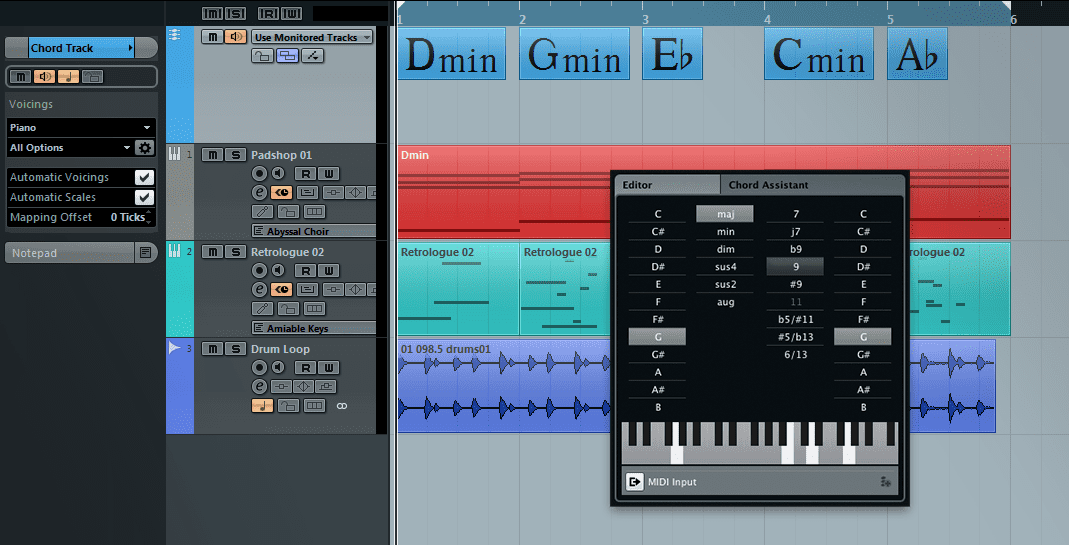The width and height of the screenshot is (1069, 545).
Task: Mute the Padshop 01 track
Action: 213,155
